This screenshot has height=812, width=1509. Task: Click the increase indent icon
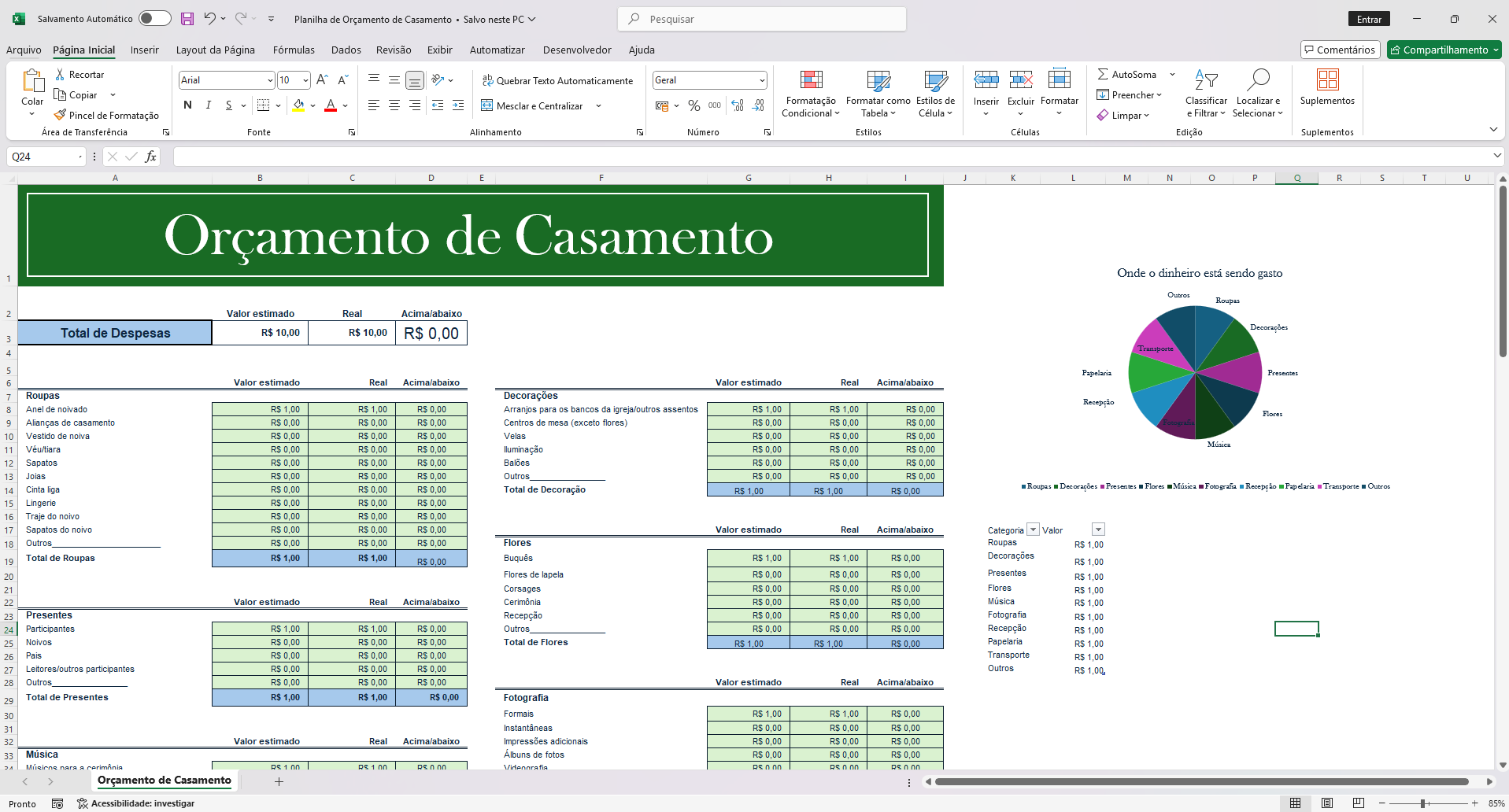click(458, 105)
